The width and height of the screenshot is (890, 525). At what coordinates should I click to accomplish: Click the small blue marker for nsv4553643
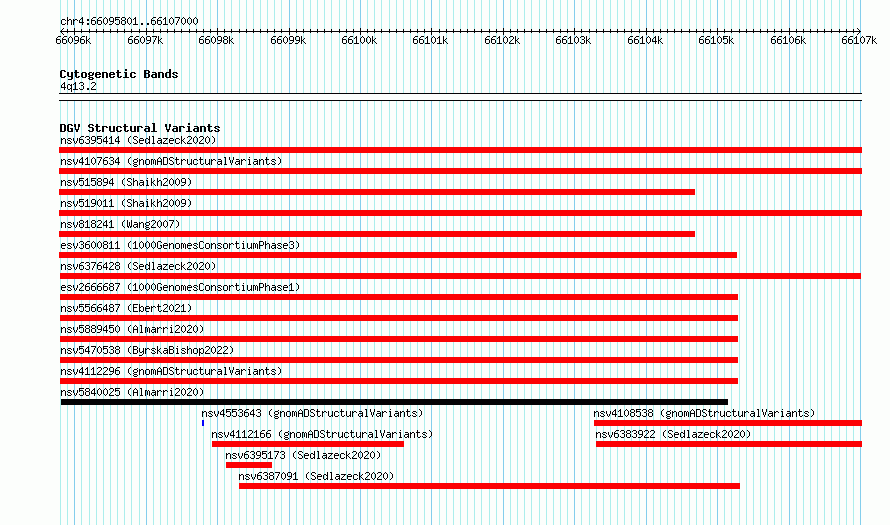203,423
